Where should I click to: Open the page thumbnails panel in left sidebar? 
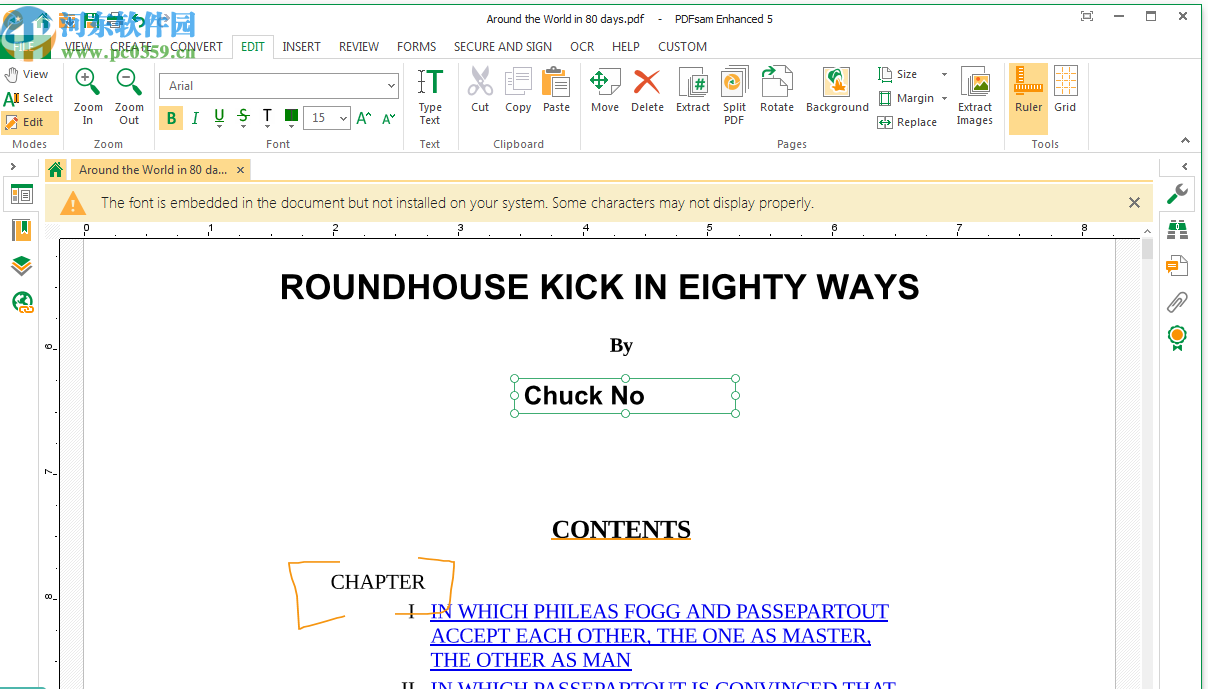coord(22,194)
